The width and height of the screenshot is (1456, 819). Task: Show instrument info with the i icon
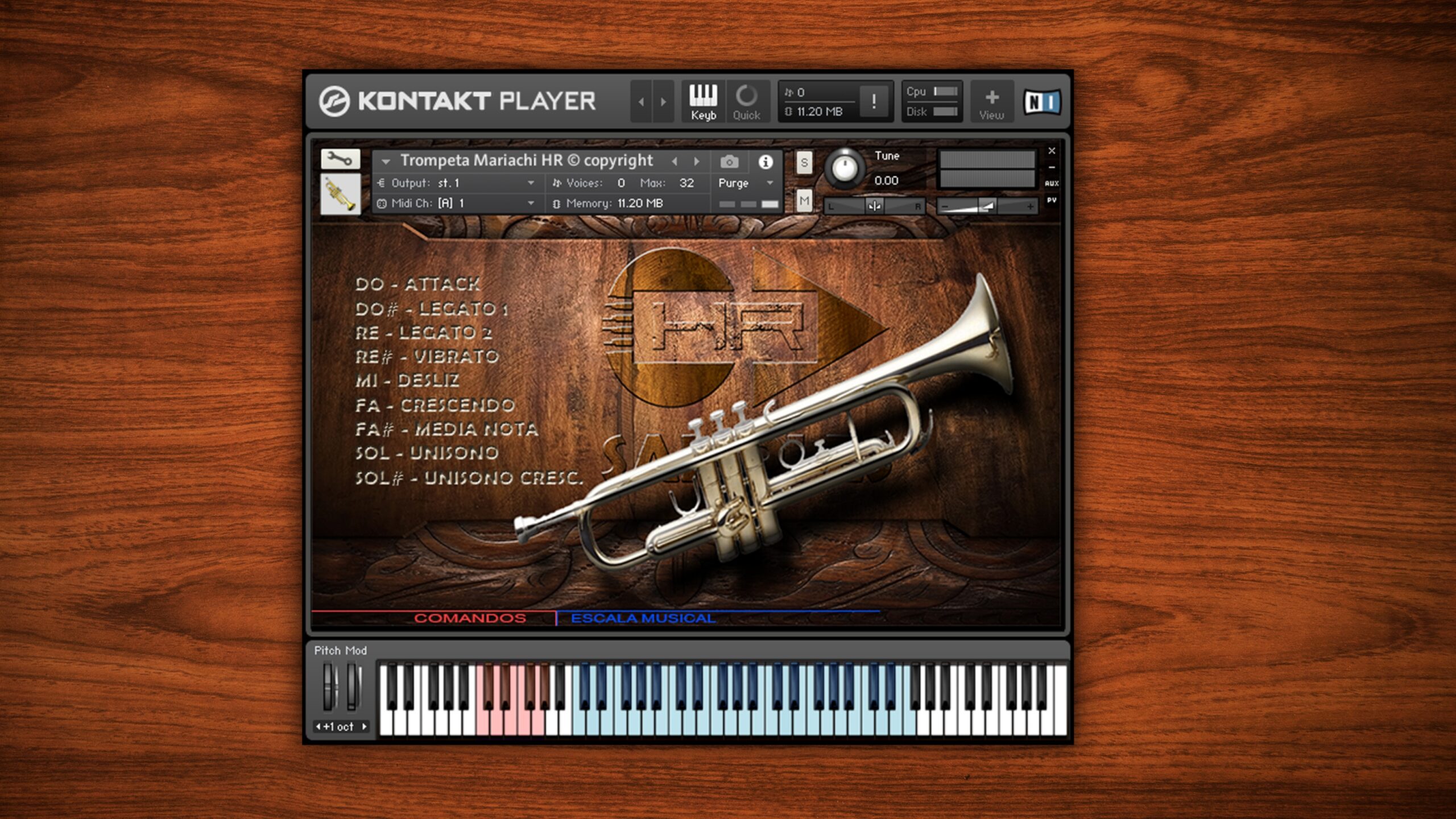(766, 162)
